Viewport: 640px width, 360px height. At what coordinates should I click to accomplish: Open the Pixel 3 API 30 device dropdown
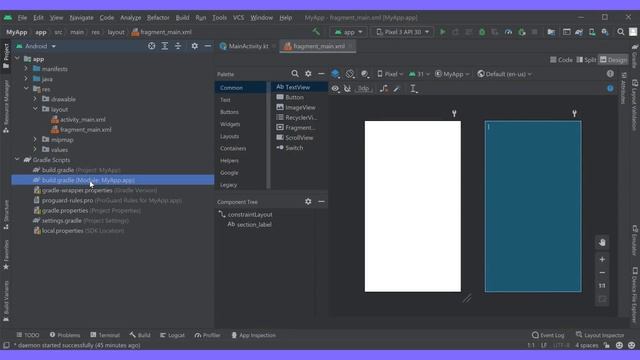click(x=403, y=32)
